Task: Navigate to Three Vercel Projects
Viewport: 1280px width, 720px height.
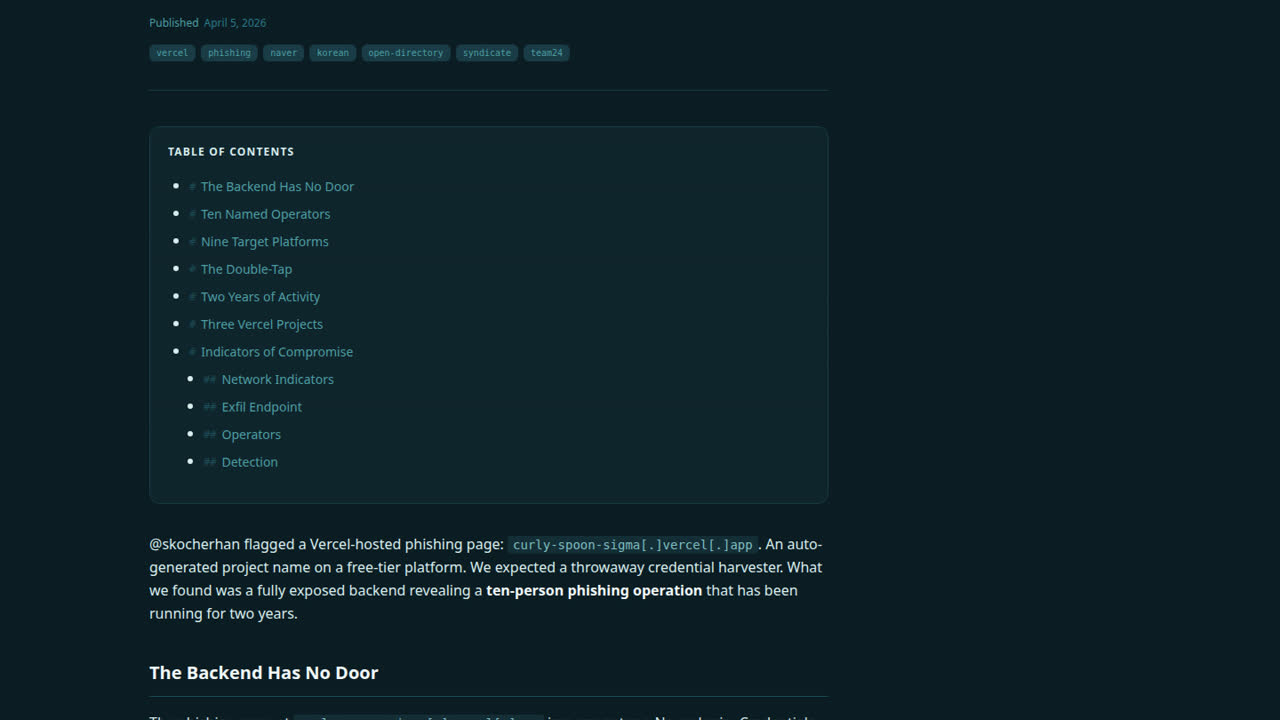Action: (x=261, y=324)
